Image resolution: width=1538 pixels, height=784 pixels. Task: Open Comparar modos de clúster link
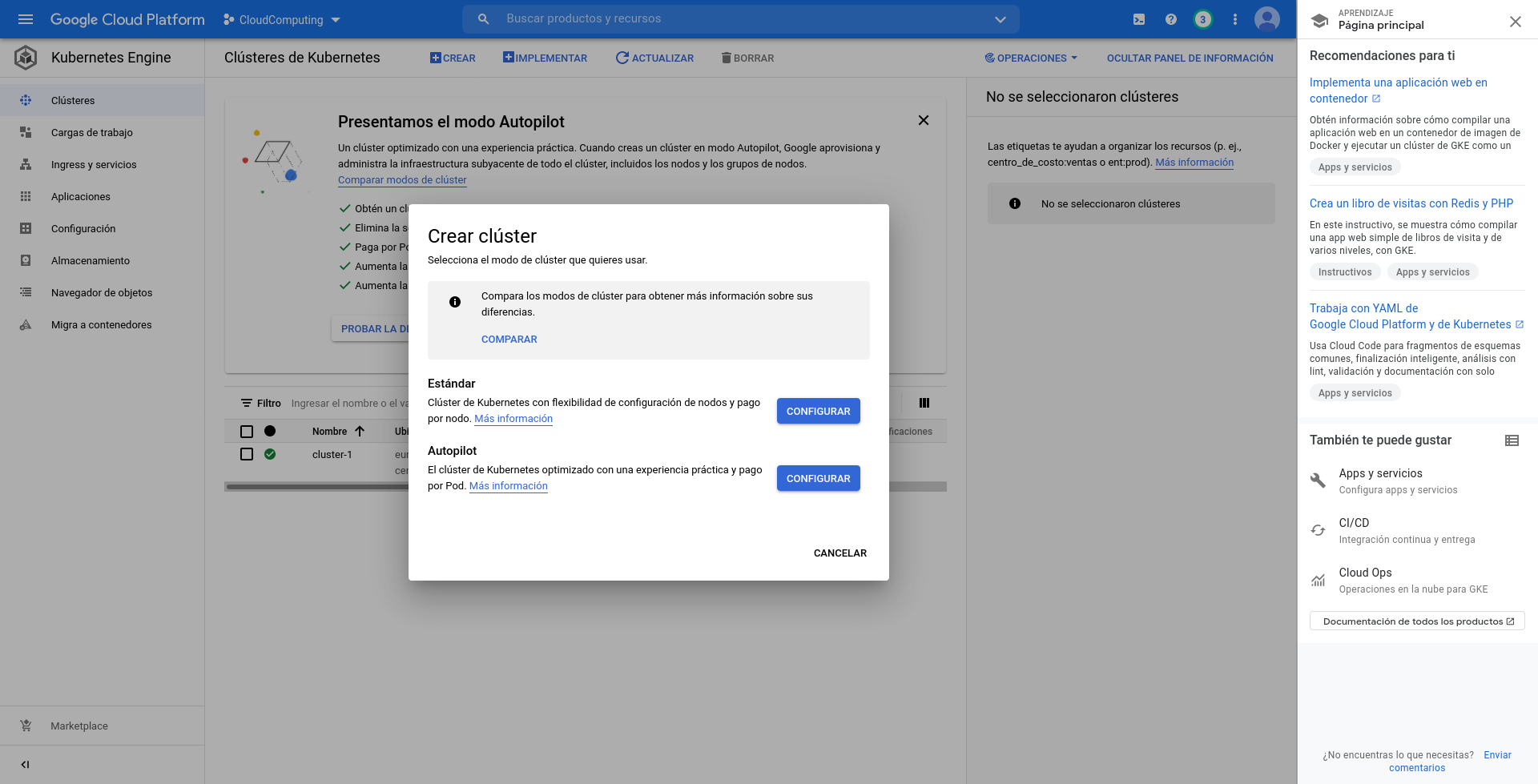tap(402, 180)
